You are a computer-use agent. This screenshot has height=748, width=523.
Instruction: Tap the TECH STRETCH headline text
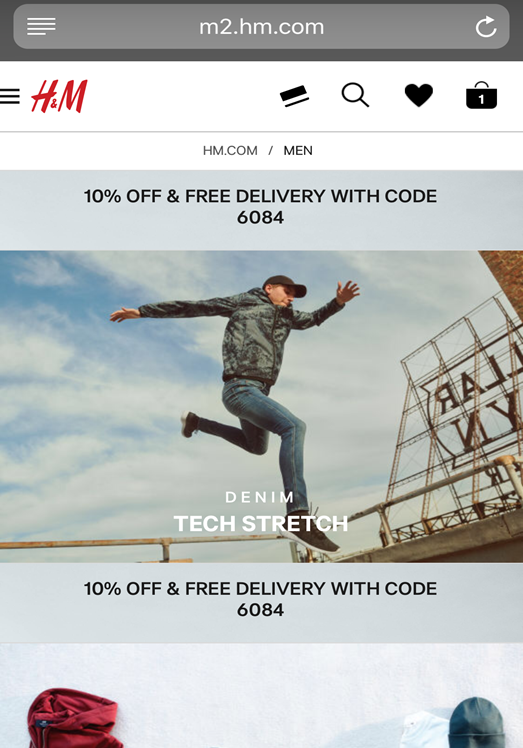[x=261, y=523]
